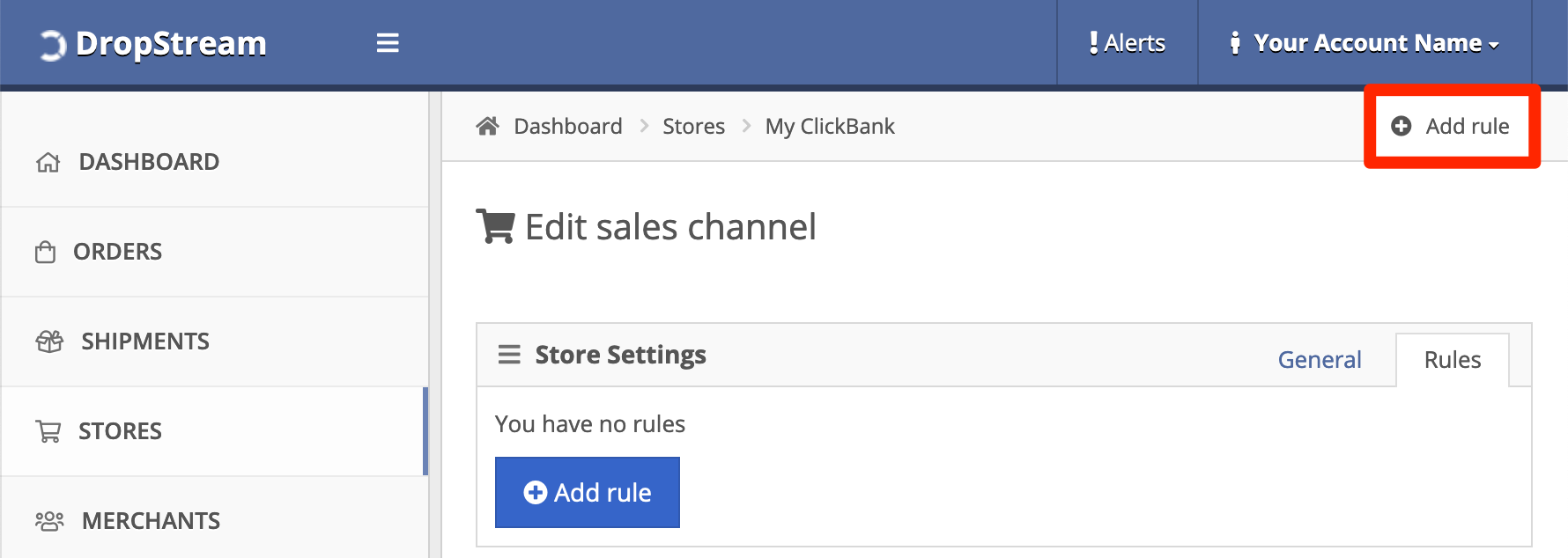Screen dimensions: 1568x558
Task: Switch to the General tab
Action: coord(1320,360)
